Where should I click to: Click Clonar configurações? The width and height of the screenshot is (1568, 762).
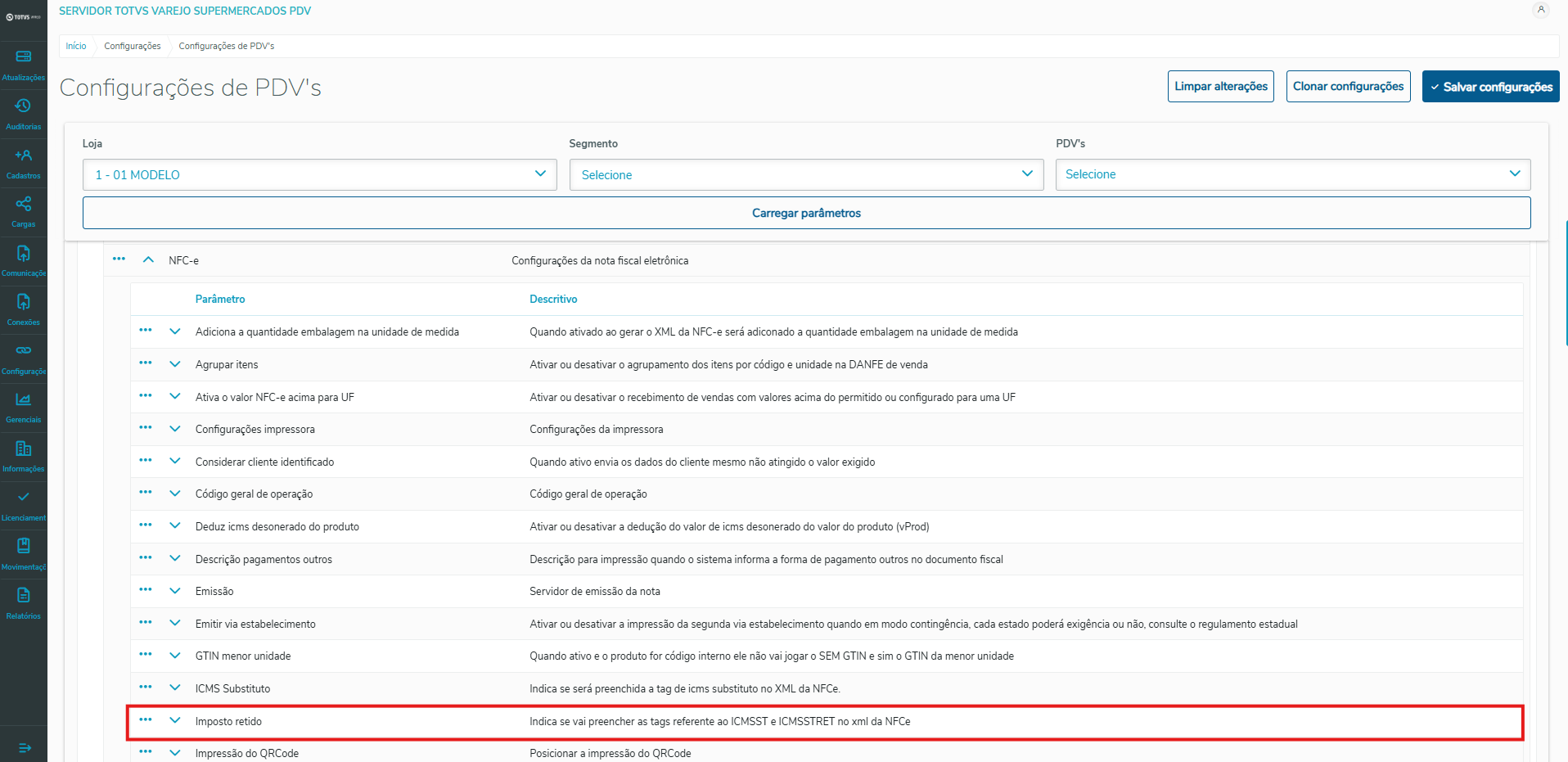(1349, 86)
